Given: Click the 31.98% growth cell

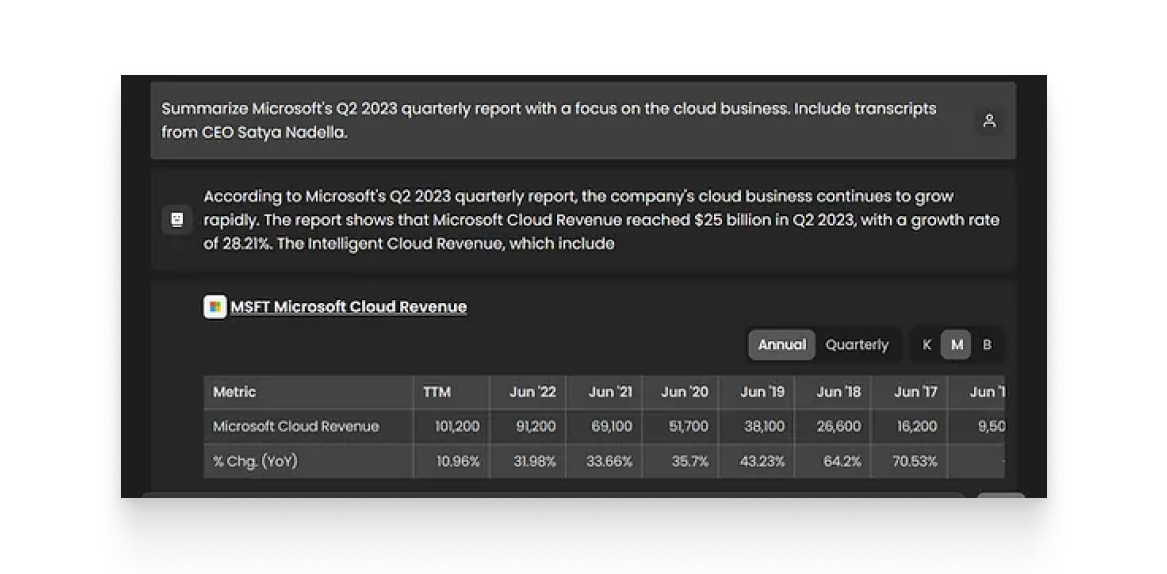Looking at the screenshot, I should 534,461.
